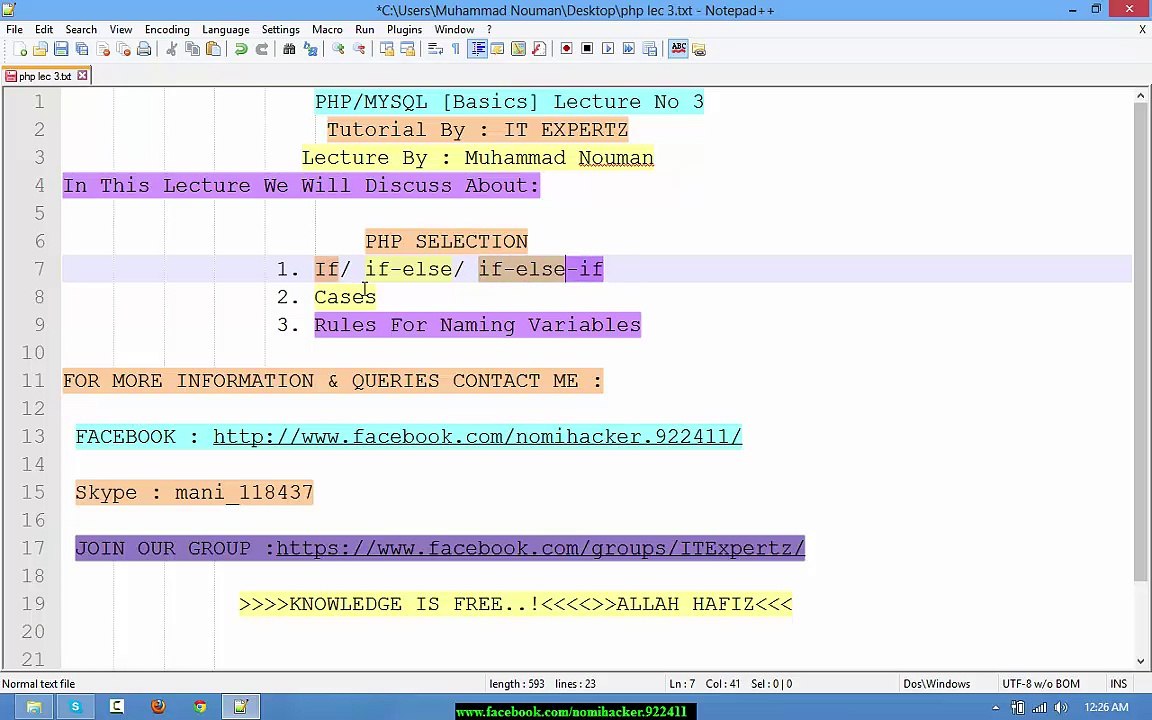The height and width of the screenshot is (720, 1152).
Task: Zoom in using the magnifier plus icon
Action: click(337, 49)
